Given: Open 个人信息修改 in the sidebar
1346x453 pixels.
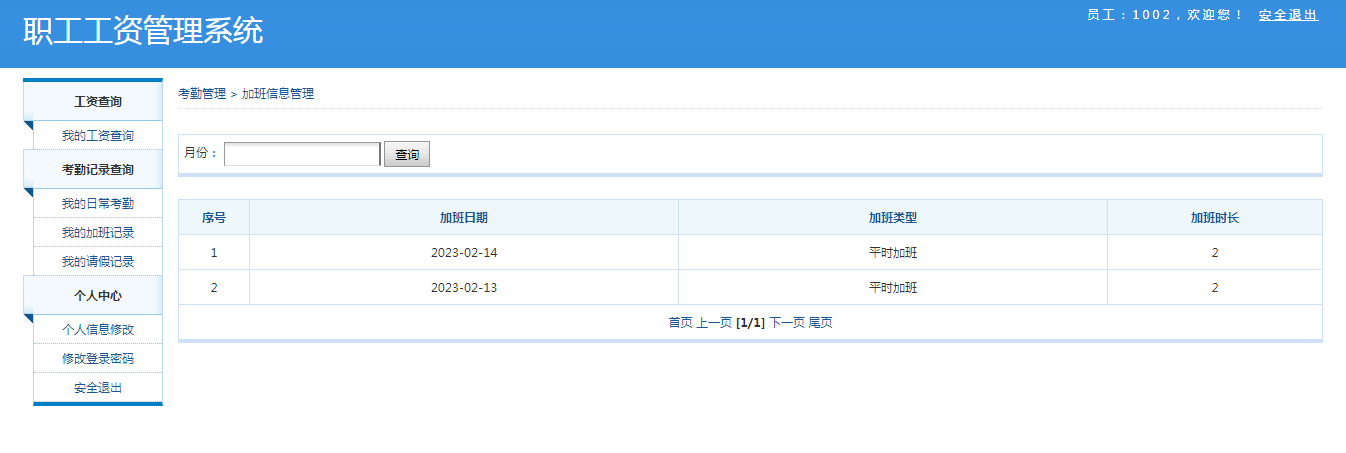Looking at the screenshot, I should pyautogui.click(x=98, y=330).
